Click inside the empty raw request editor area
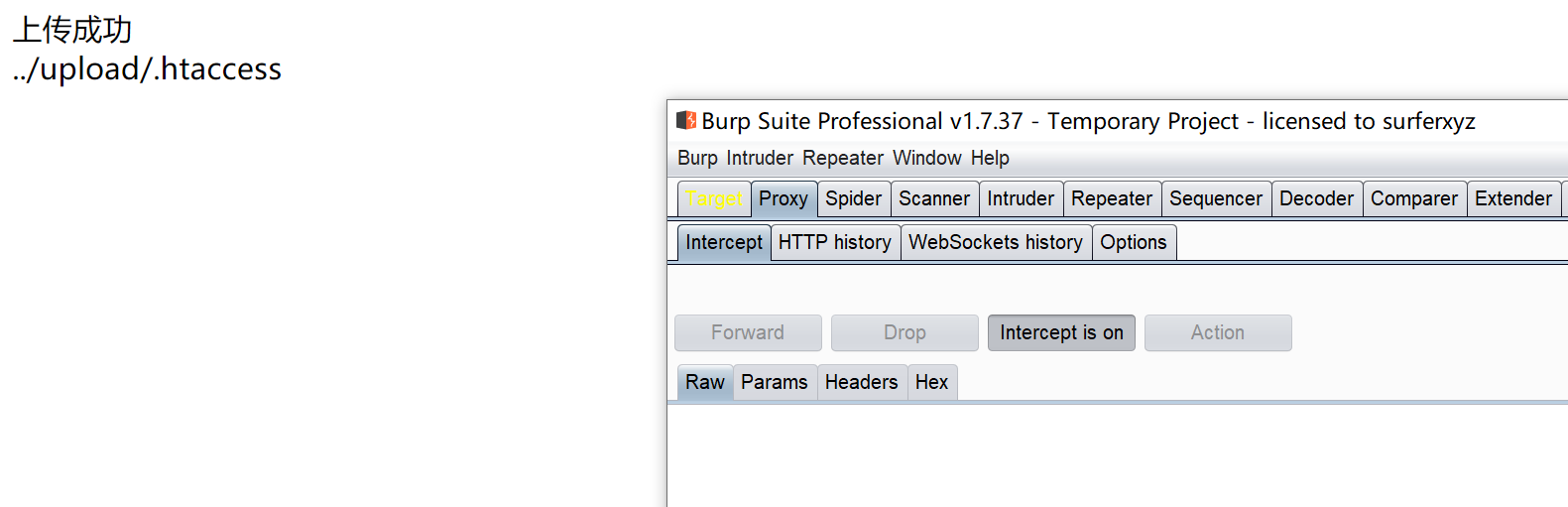Image resolution: width=1568 pixels, height=507 pixels. coord(1118,455)
